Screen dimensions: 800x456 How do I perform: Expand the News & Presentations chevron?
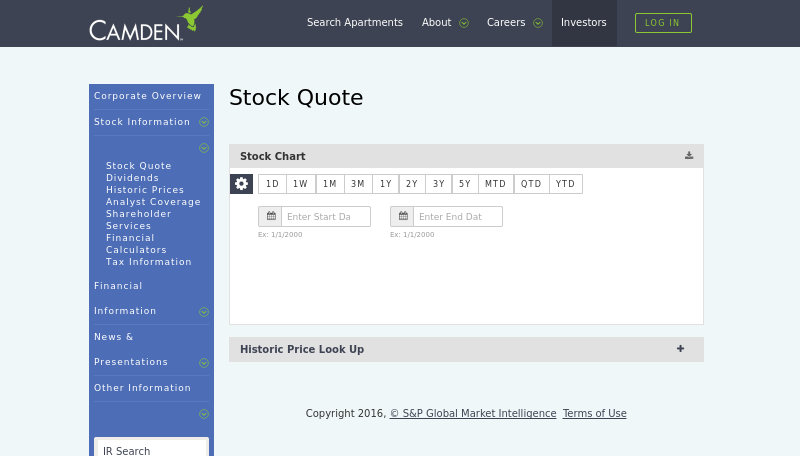click(x=204, y=363)
